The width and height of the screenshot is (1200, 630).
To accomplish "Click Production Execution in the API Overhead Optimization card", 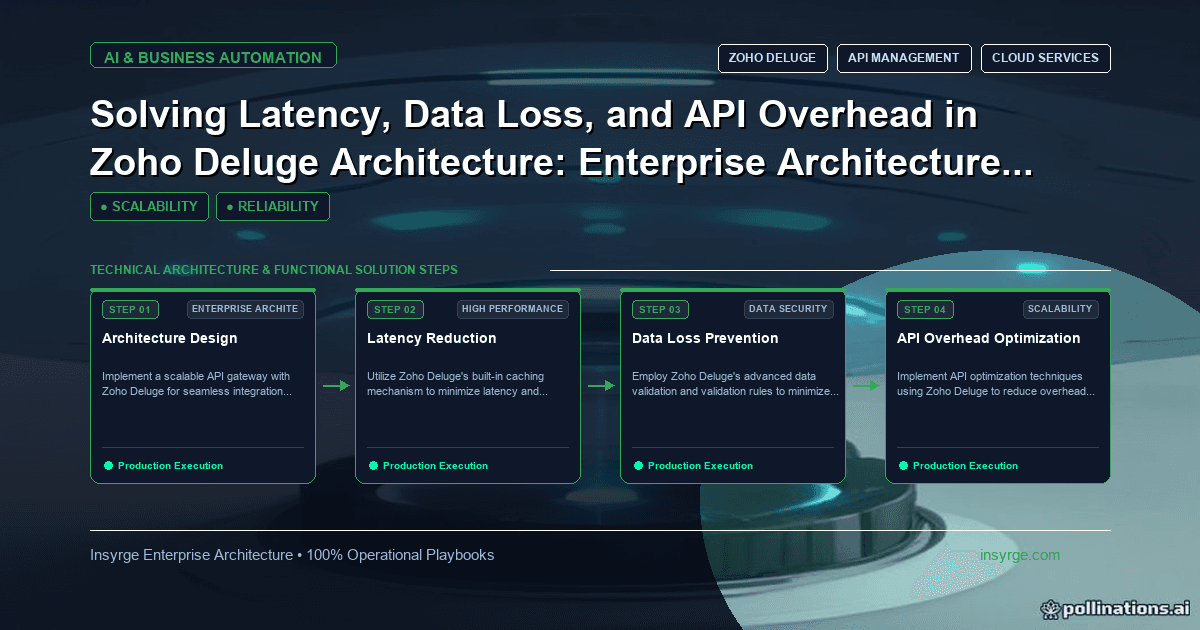I will click(x=965, y=466).
